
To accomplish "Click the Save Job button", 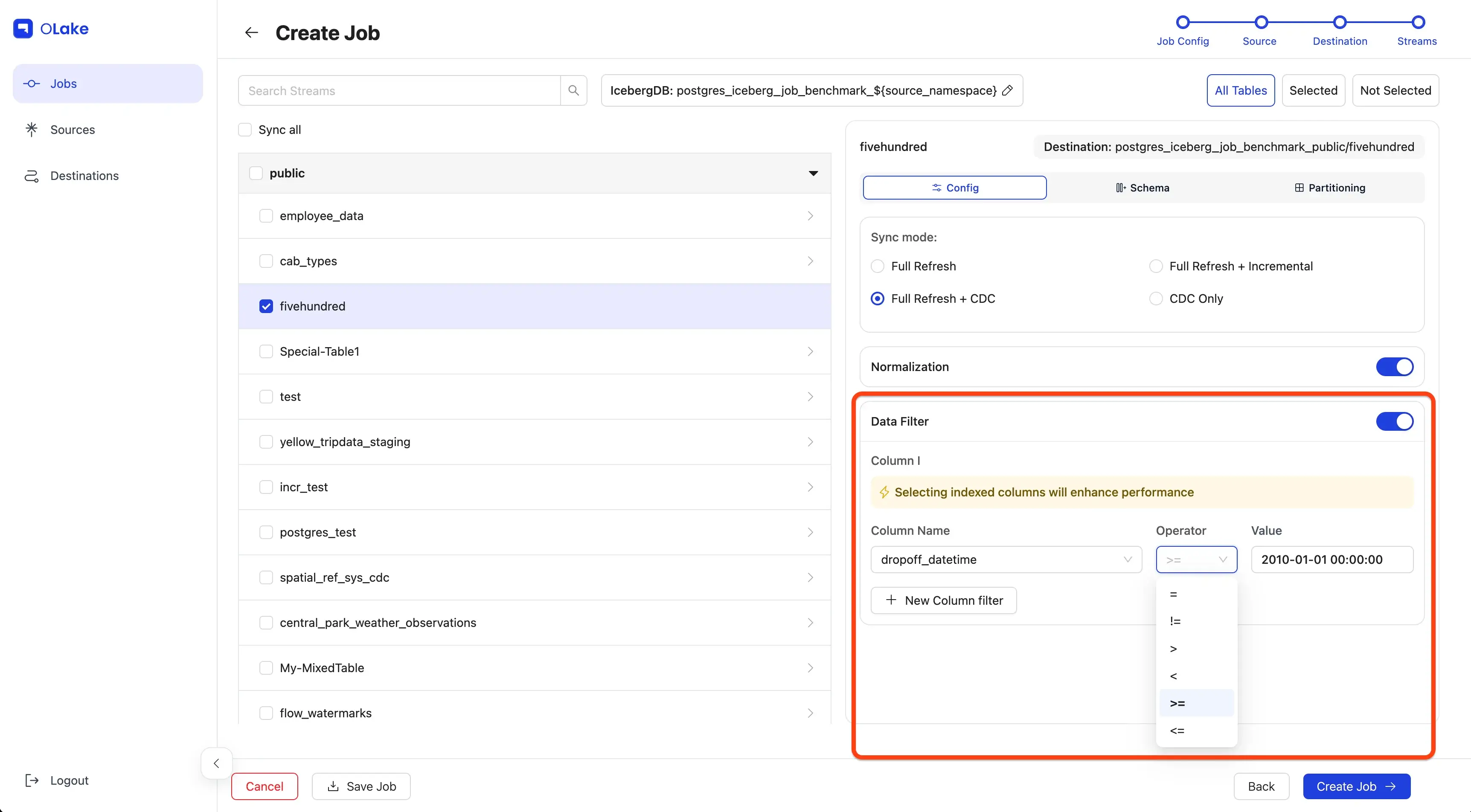I will 361,786.
